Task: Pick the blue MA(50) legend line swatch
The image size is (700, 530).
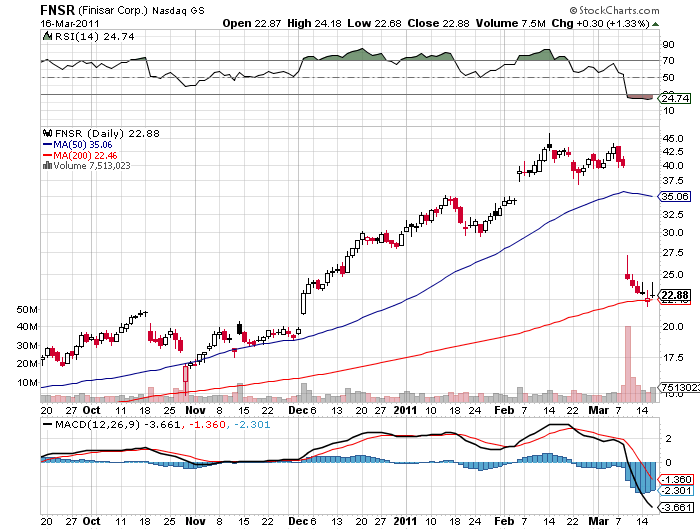Action: pos(47,145)
